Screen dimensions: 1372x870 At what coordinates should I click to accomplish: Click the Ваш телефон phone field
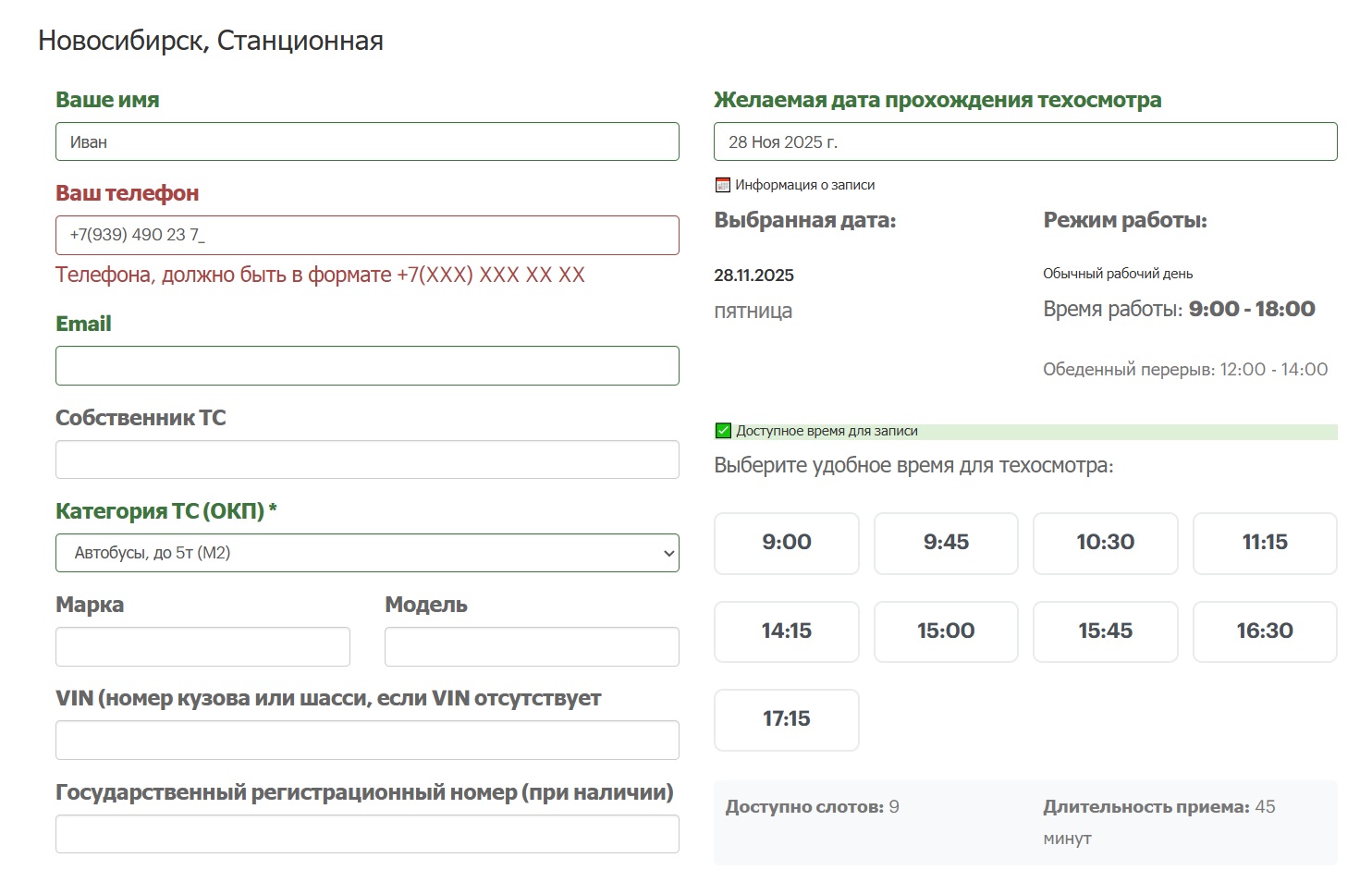click(367, 235)
